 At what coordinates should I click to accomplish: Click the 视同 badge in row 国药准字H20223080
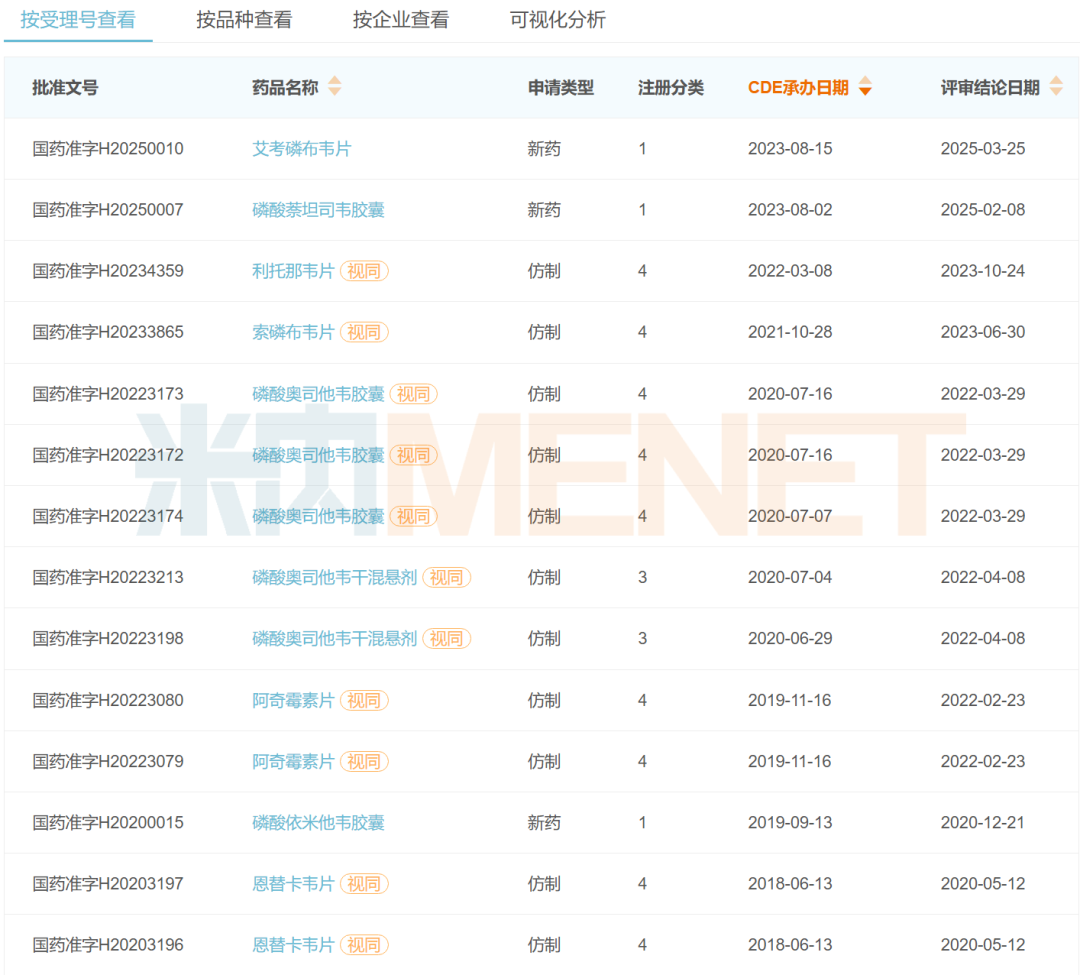[x=364, y=700]
